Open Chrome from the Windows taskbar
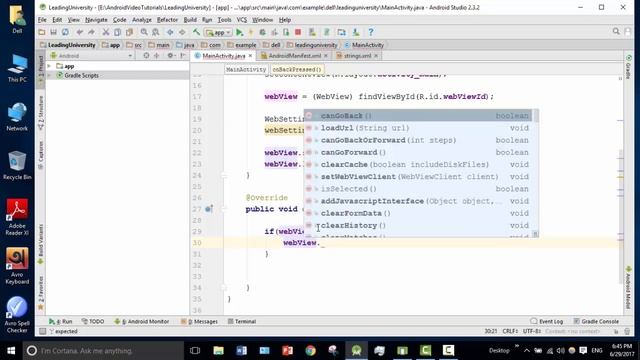Image resolution: width=640 pixels, height=360 pixels. [x=310, y=351]
